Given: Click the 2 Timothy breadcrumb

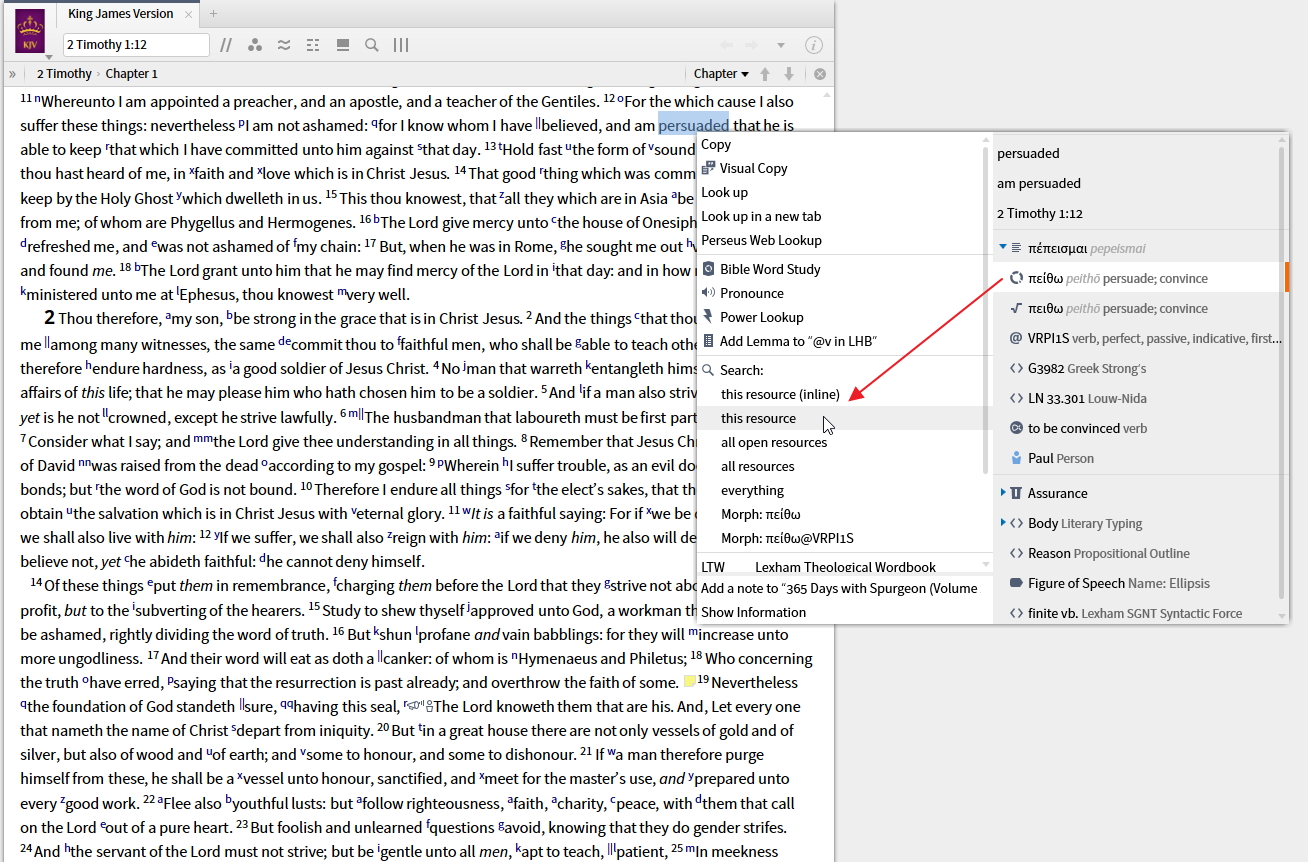Looking at the screenshot, I should 64,74.
